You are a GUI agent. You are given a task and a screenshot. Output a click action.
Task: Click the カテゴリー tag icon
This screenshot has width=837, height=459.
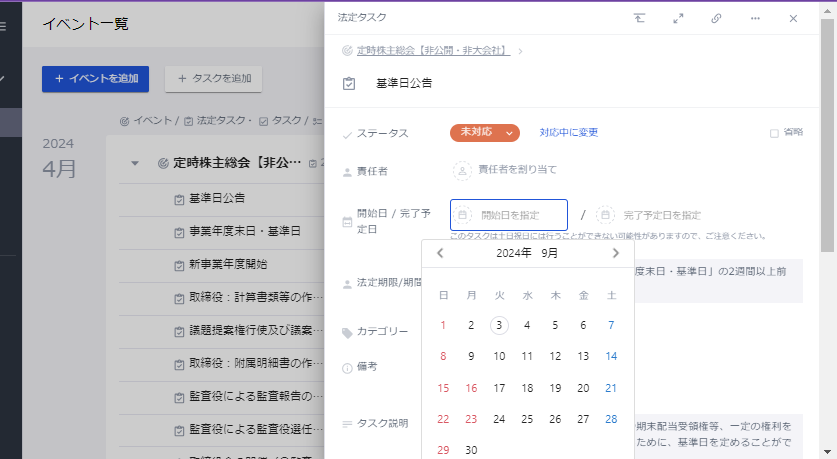pyautogui.click(x=347, y=333)
